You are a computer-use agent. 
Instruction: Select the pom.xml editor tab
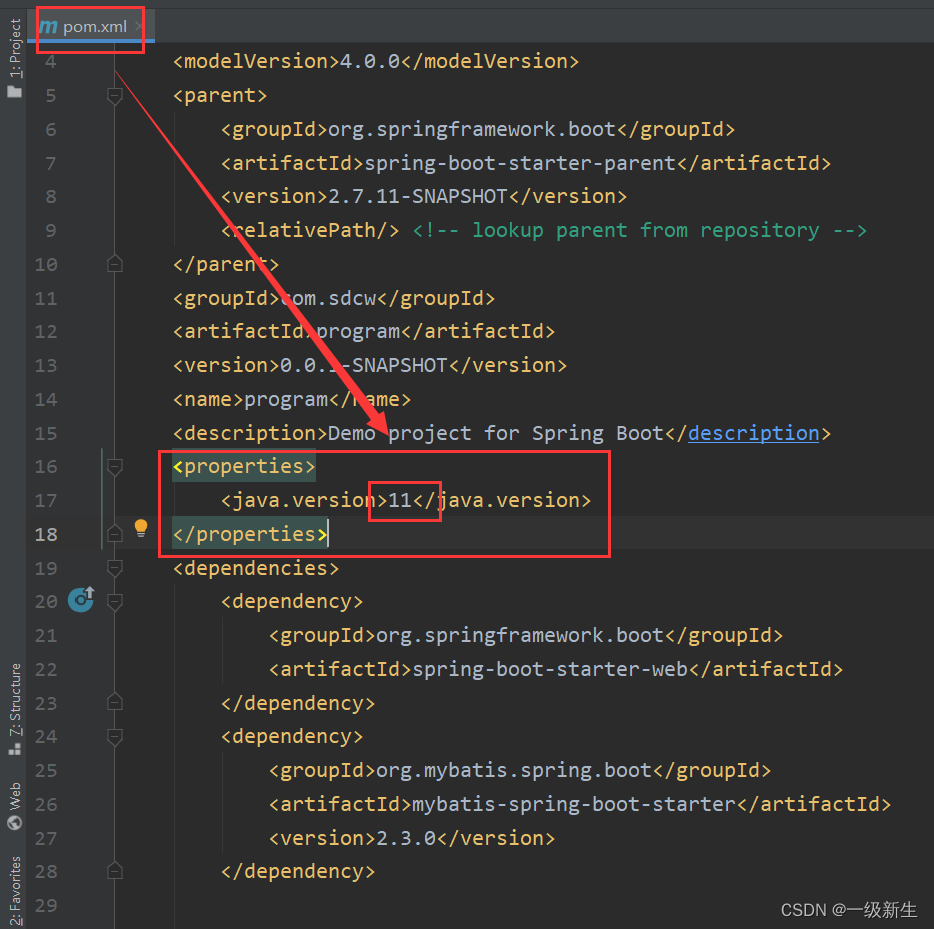[89, 27]
